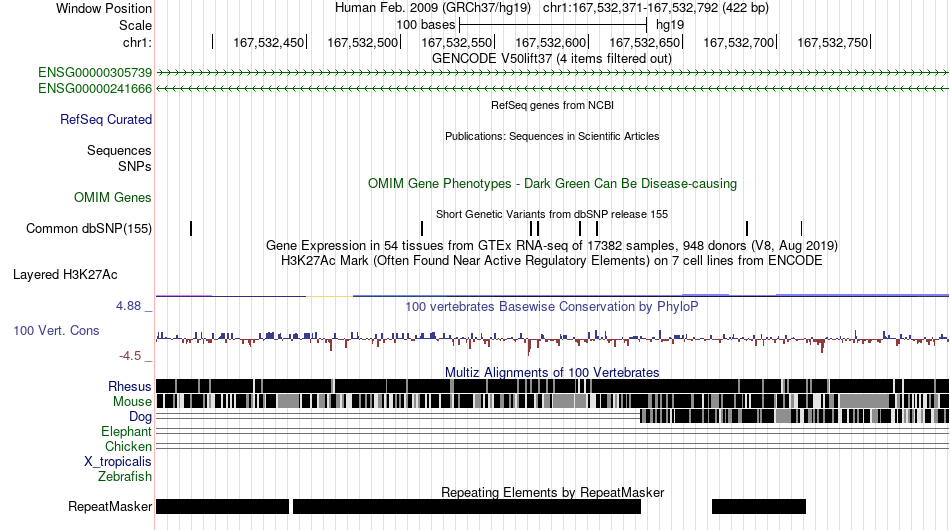The height and width of the screenshot is (530, 950).
Task: Select the Rhesus species label
Action: pos(130,386)
